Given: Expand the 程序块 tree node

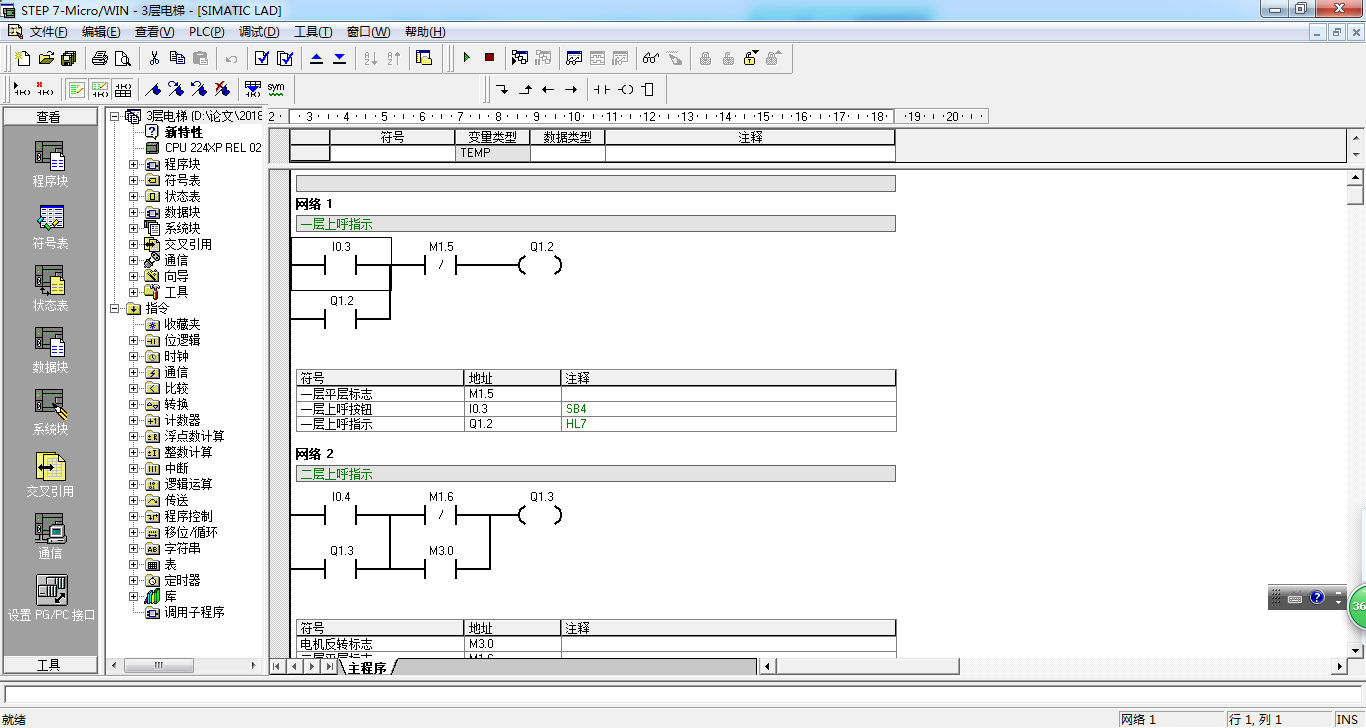Looking at the screenshot, I should pos(134,164).
